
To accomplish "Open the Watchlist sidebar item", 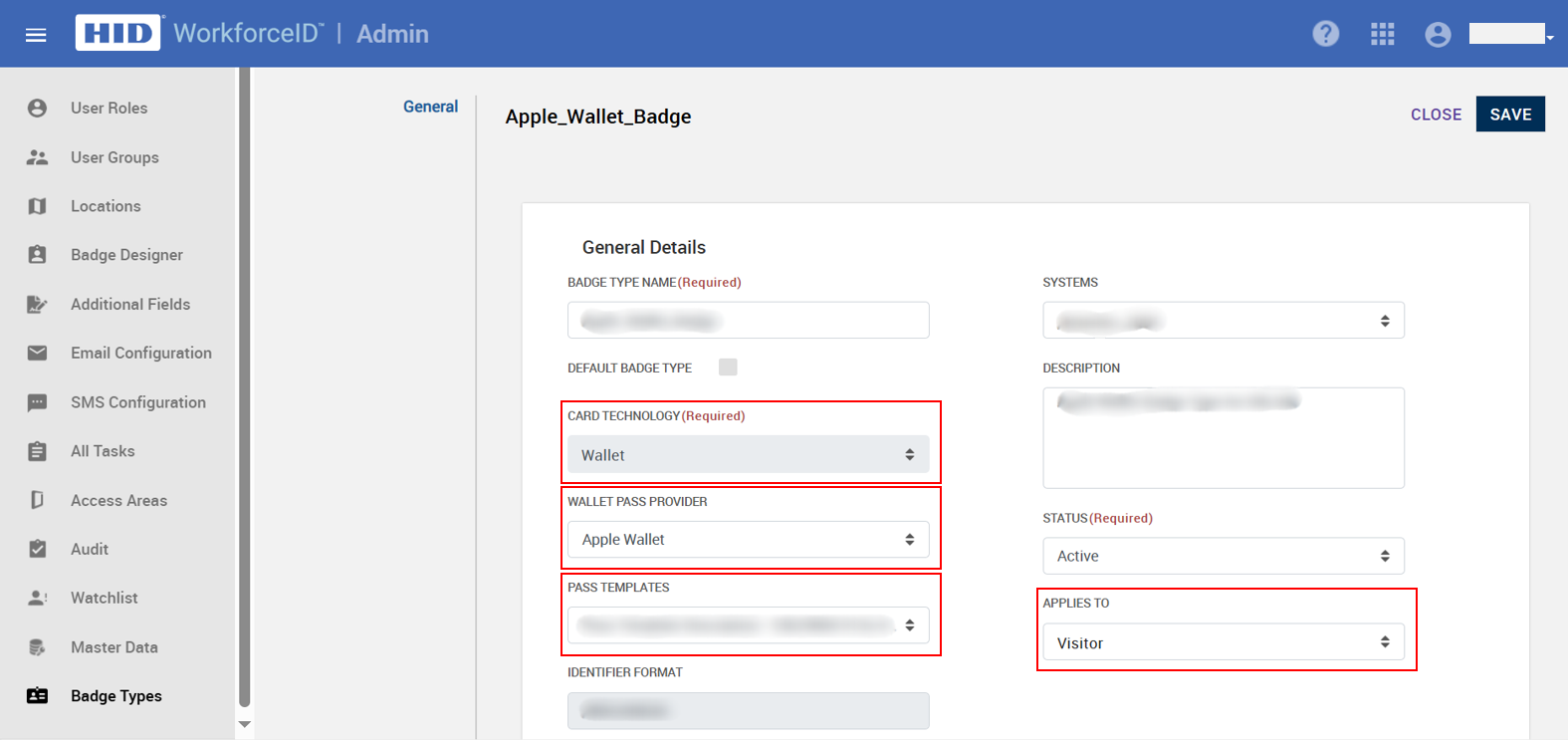I will 104,598.
